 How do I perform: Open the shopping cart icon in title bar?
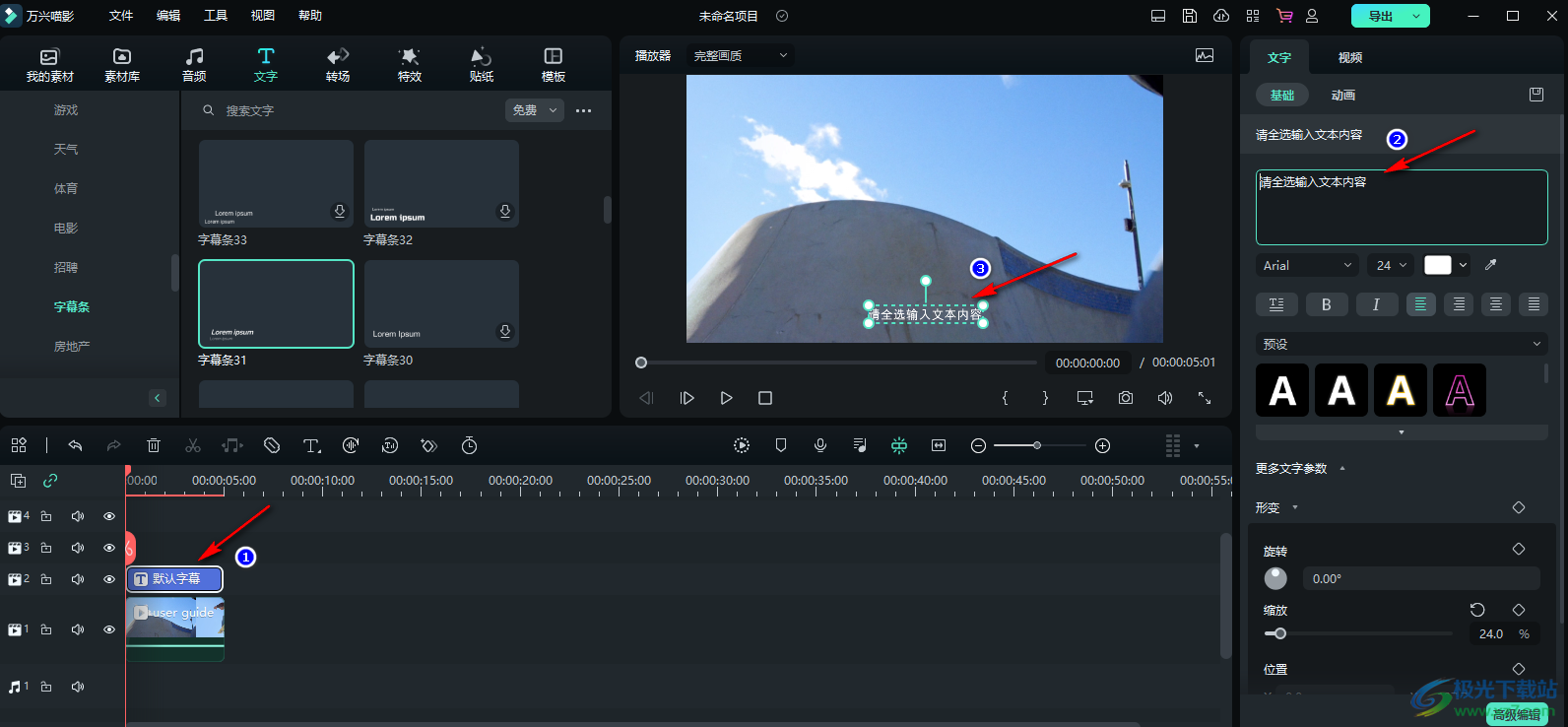(1284, 16)
